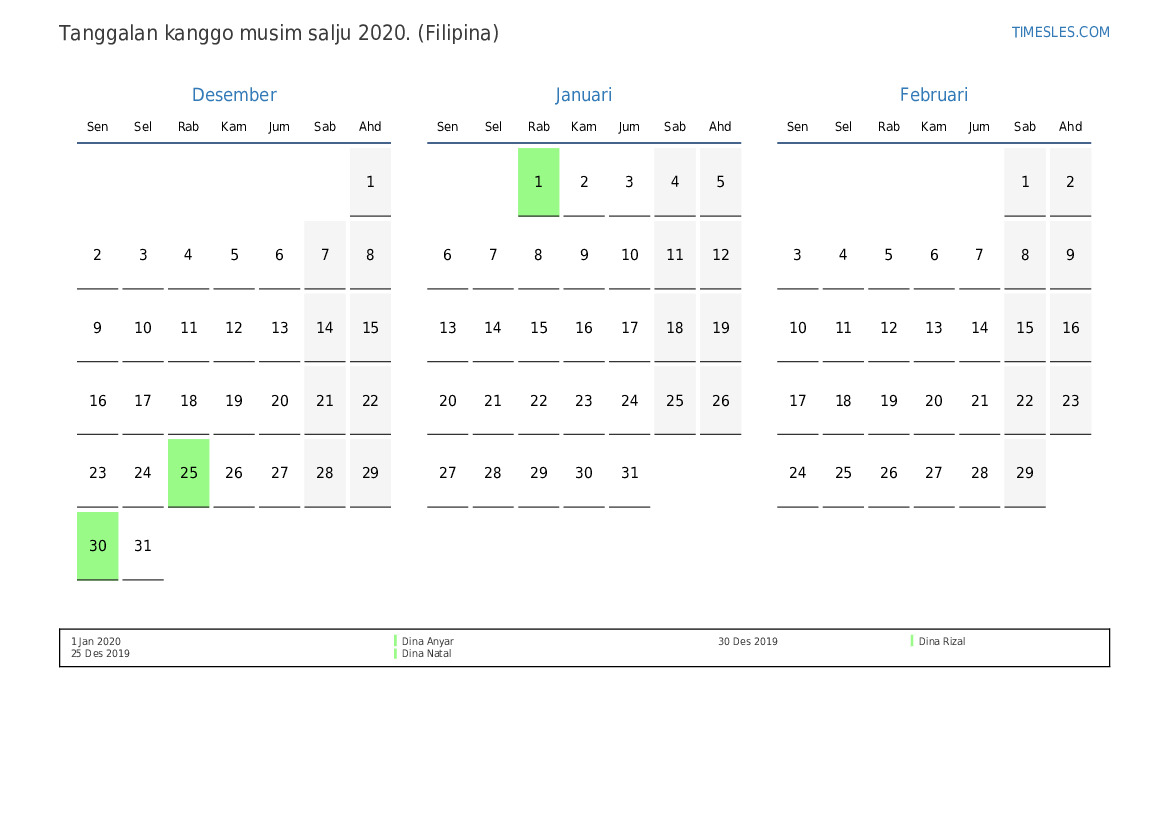The height and width of the screenshot is (827, 1169).
Task: Select the 30 Des 2019 legend date
Action: (x=747, y=642)
